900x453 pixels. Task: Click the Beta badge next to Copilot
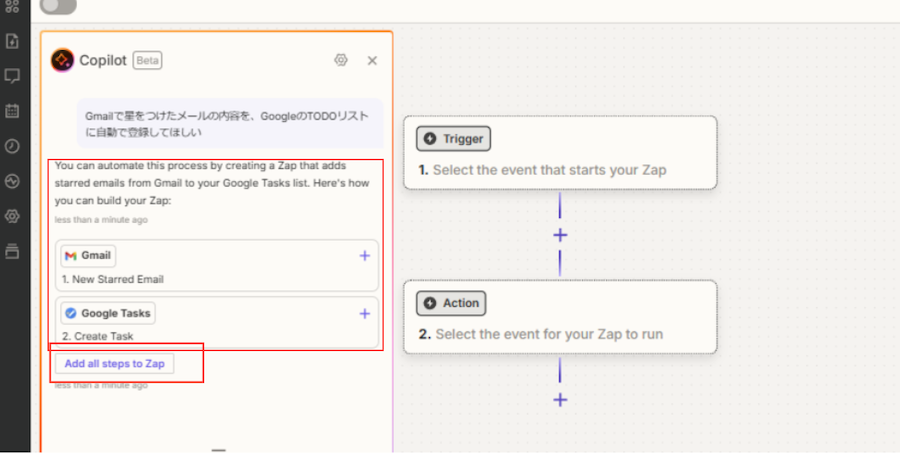click(x=148, y=60)
